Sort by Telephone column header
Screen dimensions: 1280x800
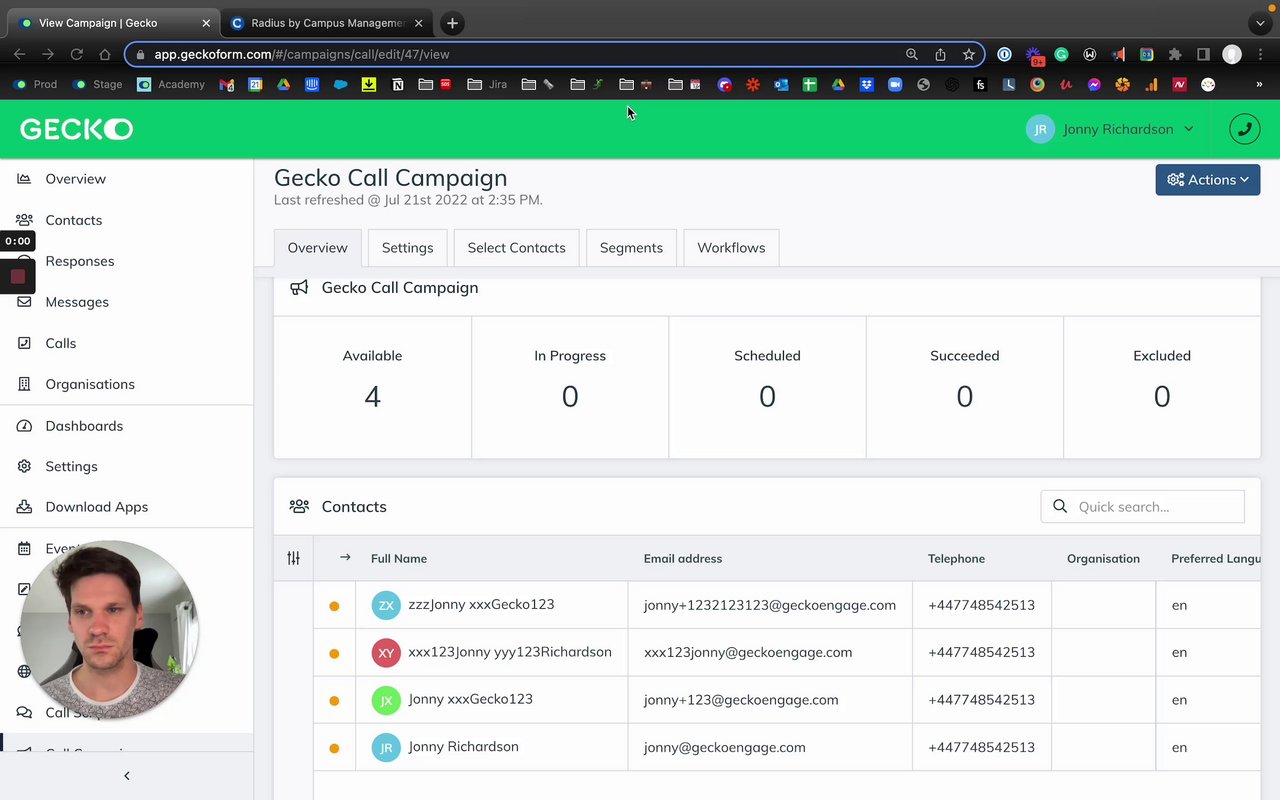click(x=956, y=559)
